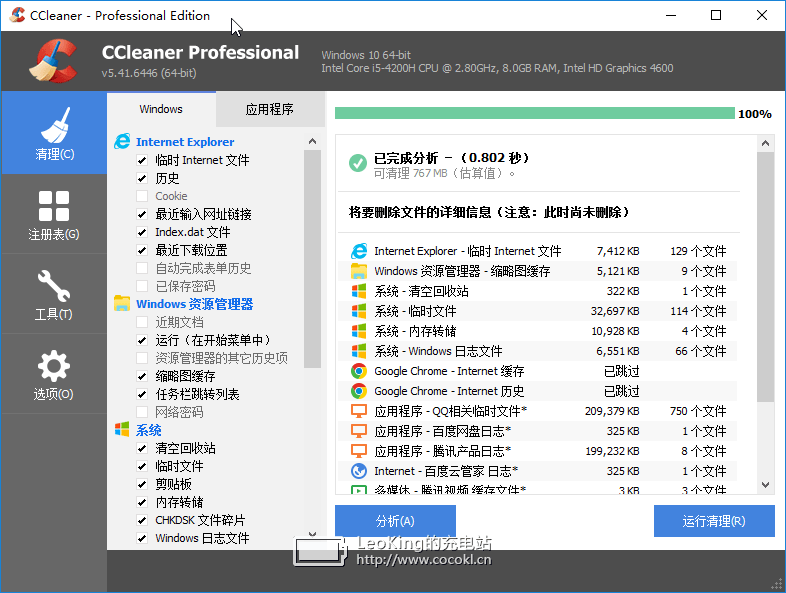
Task: Click IE icon in 临时 Internet 文件 result row
Action: pyautogui.click(x=359, y=251)
